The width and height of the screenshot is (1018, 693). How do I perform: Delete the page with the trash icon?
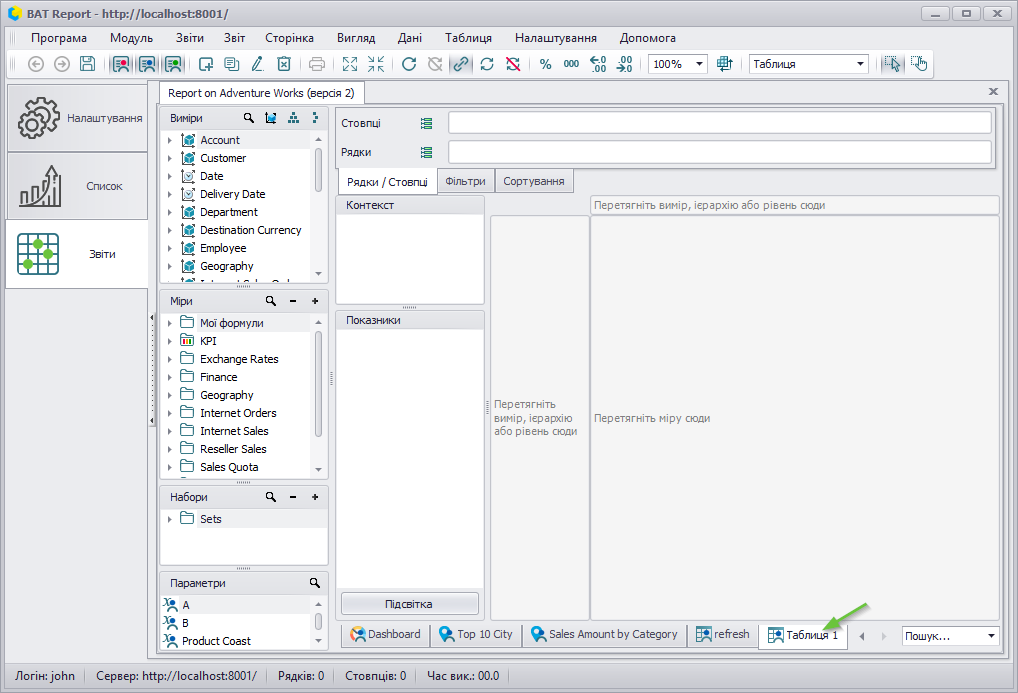(x=284, y=64)
